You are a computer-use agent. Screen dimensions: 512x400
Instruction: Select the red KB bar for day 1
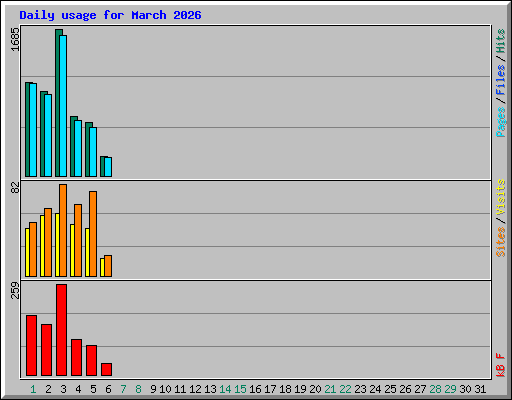coord(31,345)
